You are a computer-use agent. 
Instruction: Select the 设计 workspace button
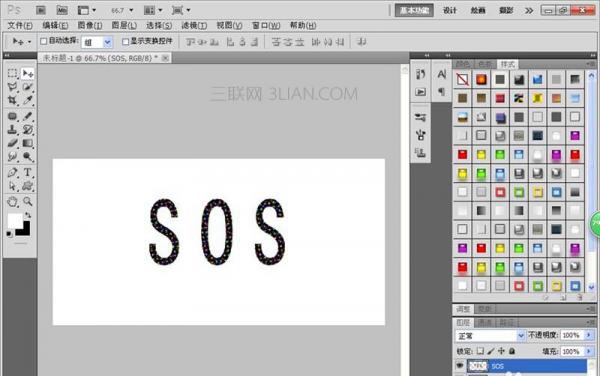click(450, 10)
